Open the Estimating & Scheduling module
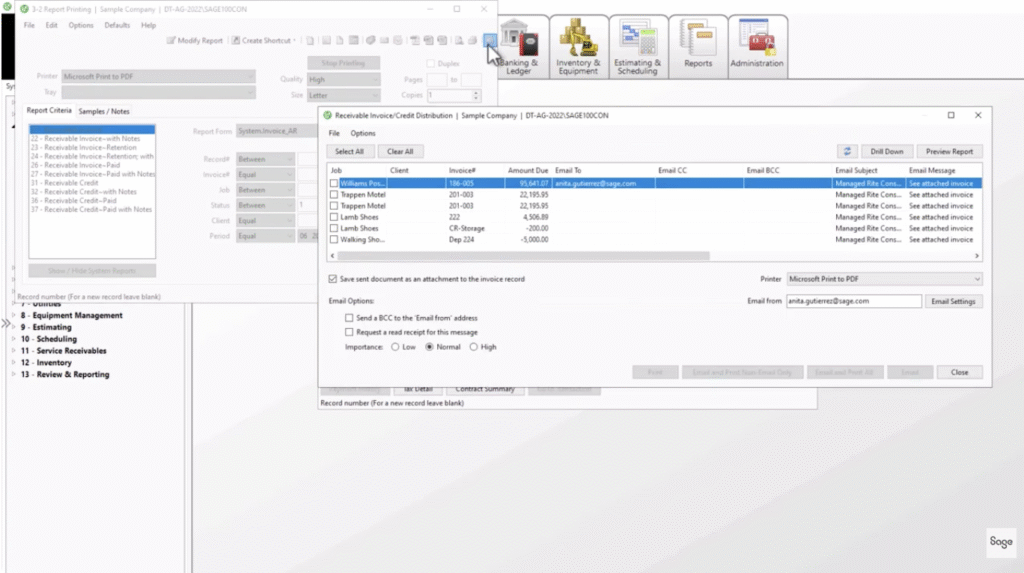 pos(637,47)
